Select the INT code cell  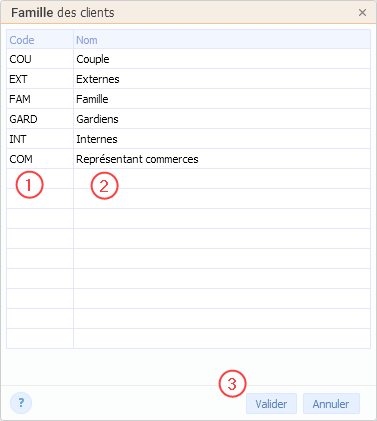(x=40, y=139)
